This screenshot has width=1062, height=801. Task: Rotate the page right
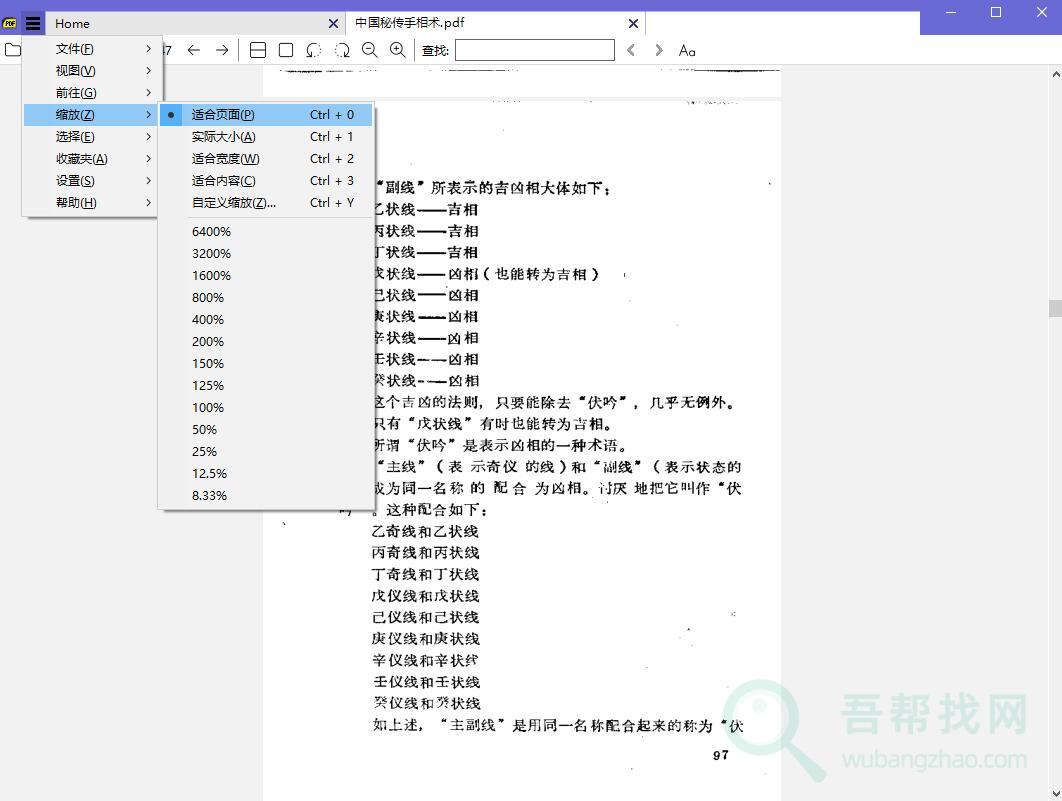[x=342, y=49]
